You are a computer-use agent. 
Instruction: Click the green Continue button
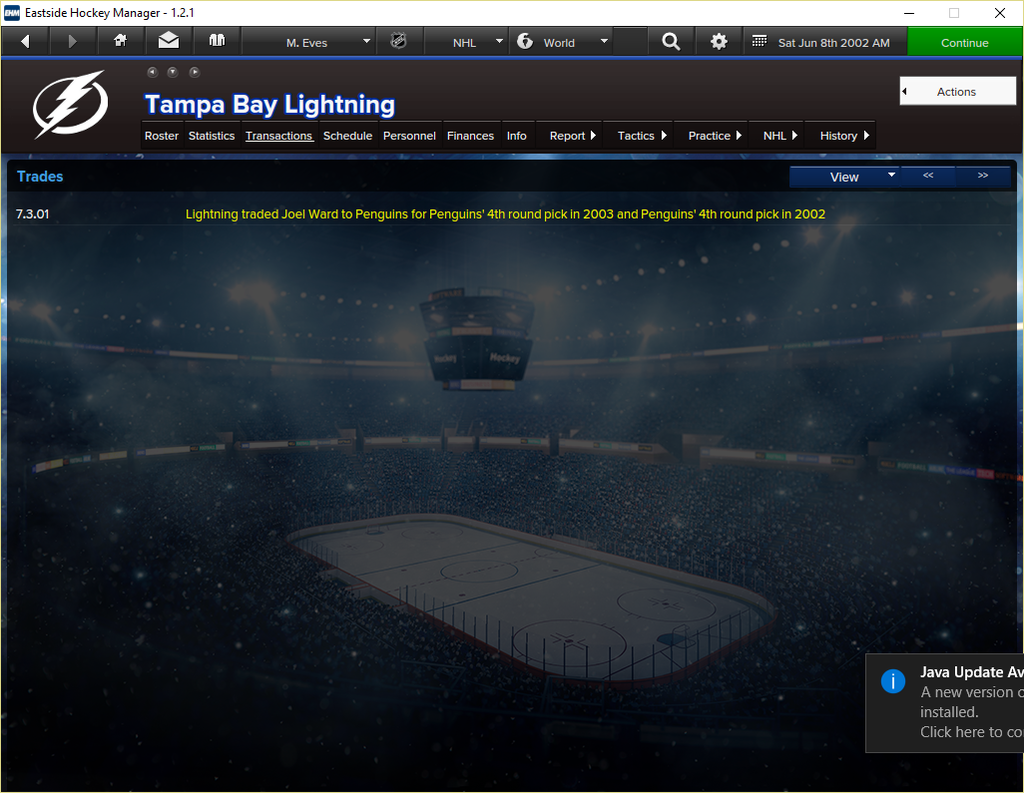(965, 42)
